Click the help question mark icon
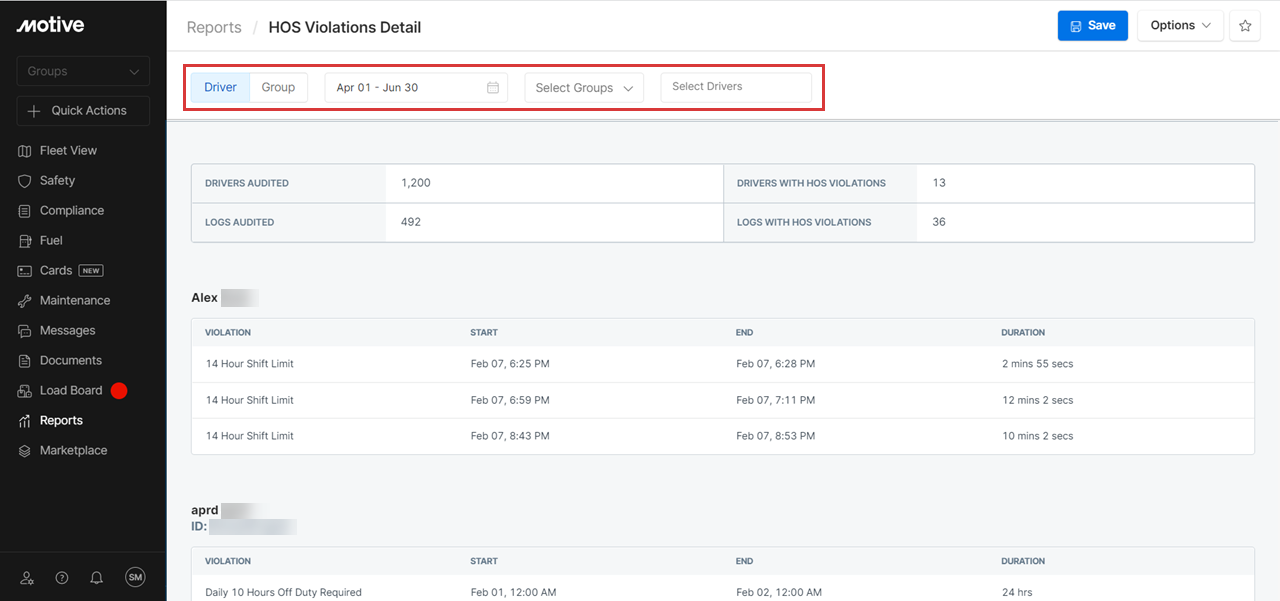The image size is (1280, 601). point(62,578)
